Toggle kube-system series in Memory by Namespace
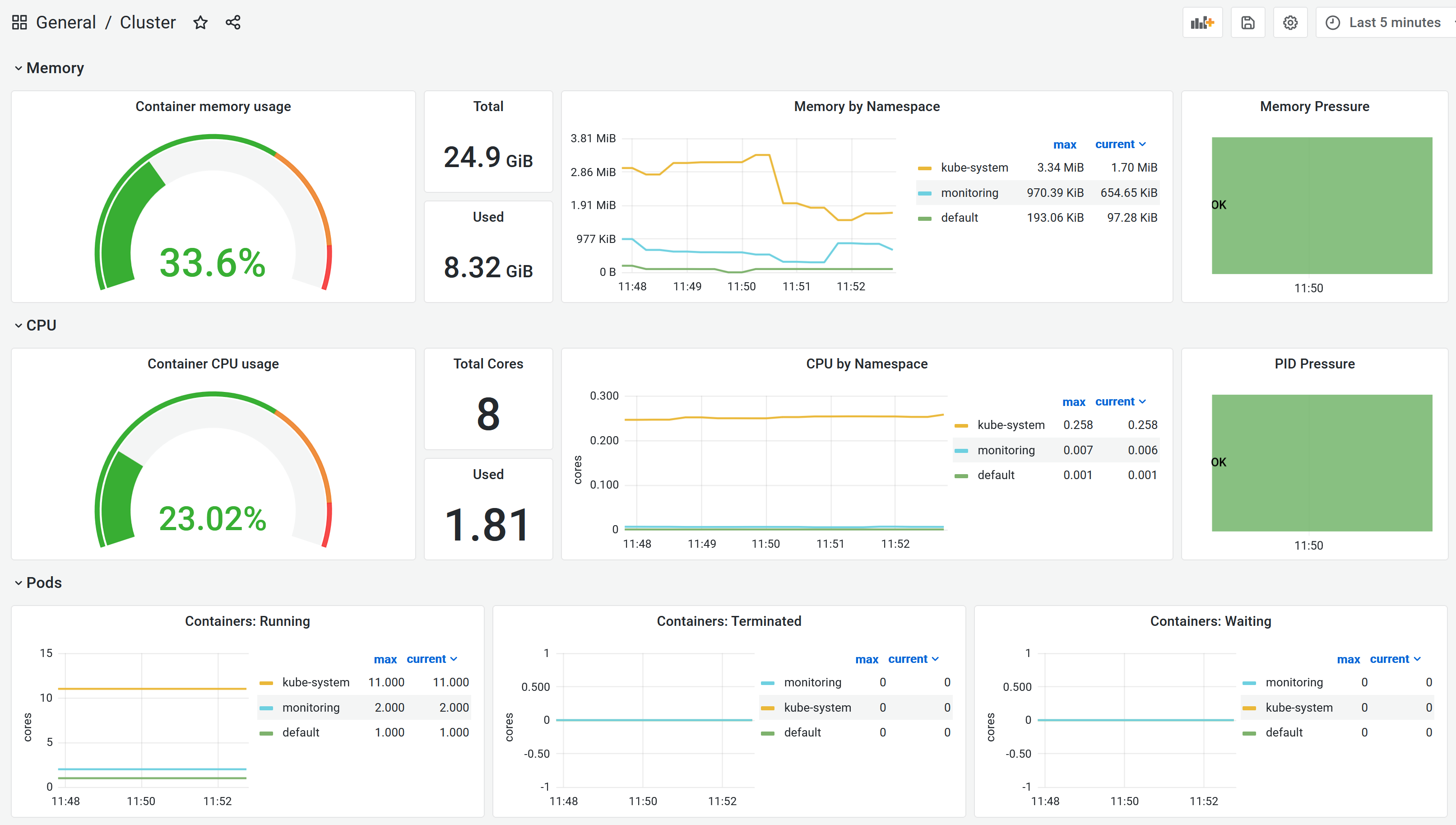 point(974,168)
